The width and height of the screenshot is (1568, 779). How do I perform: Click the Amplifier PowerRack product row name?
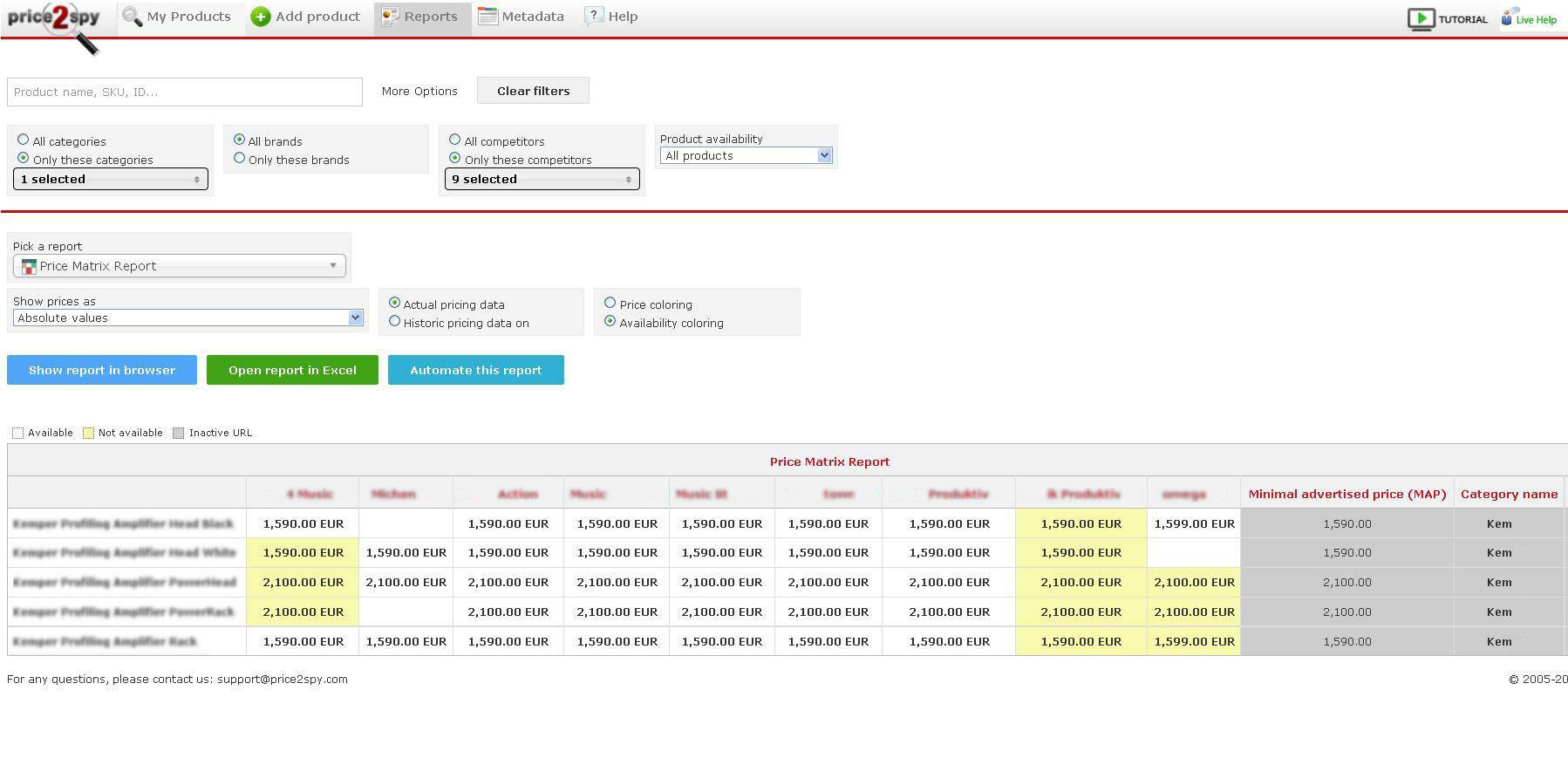pos(124,612)
